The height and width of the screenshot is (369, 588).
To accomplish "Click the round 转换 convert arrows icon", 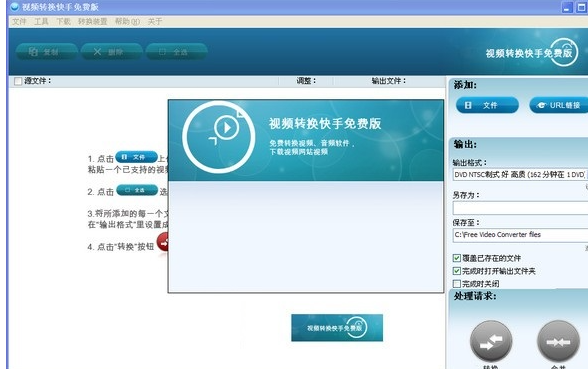I will click(x=491, y=341).
